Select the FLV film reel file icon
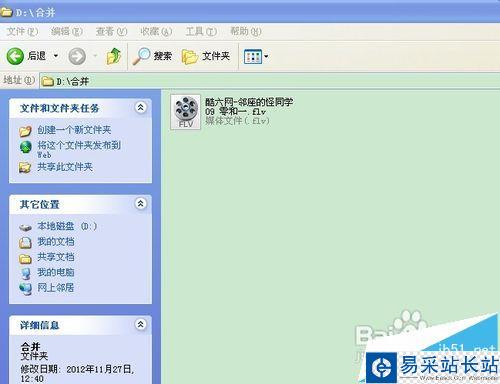Image resolution: width=500 pixels, height=384 pixels. point(185,112)
